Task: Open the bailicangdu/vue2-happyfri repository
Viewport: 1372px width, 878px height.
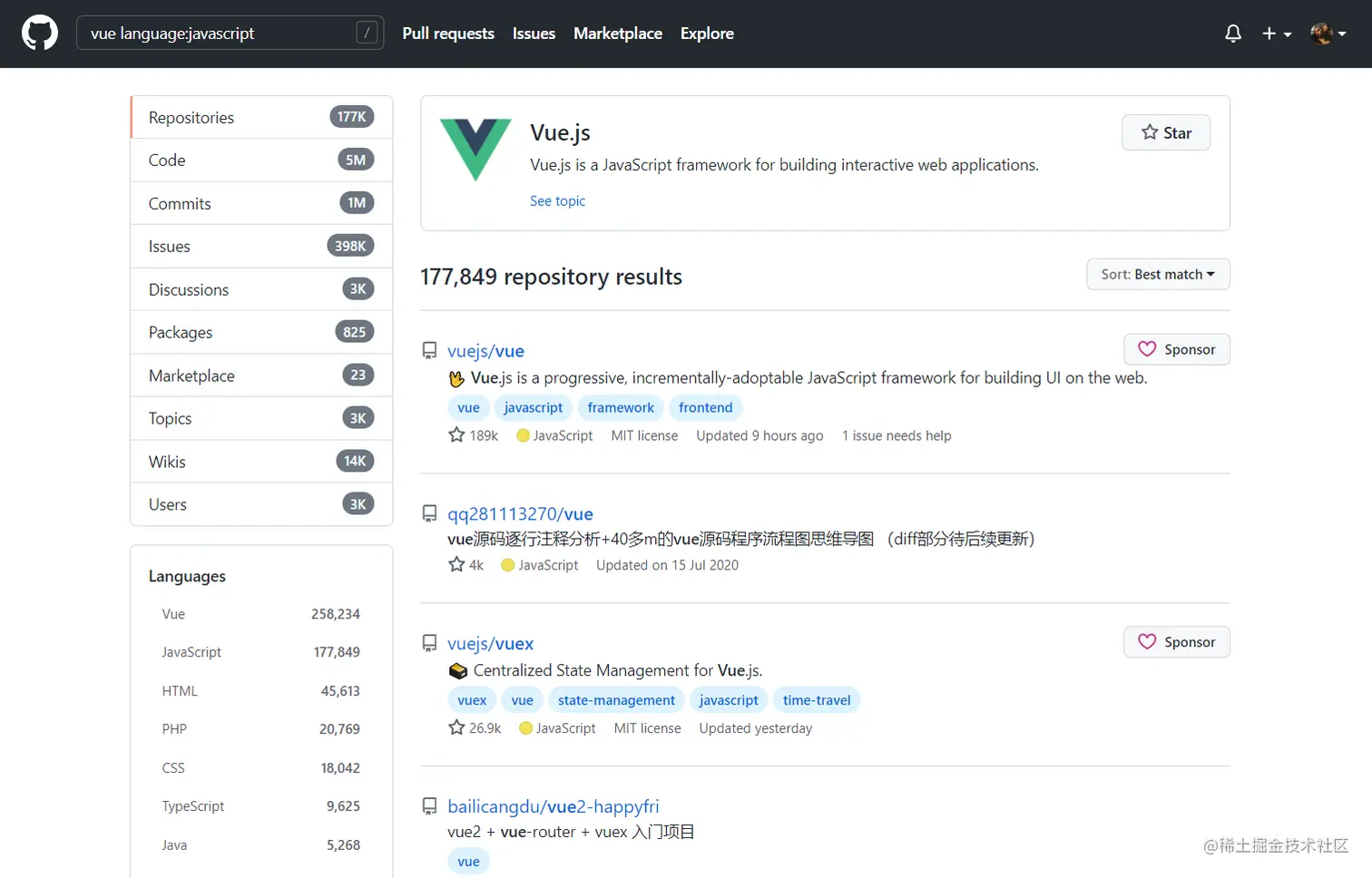Action: (554, 806)
